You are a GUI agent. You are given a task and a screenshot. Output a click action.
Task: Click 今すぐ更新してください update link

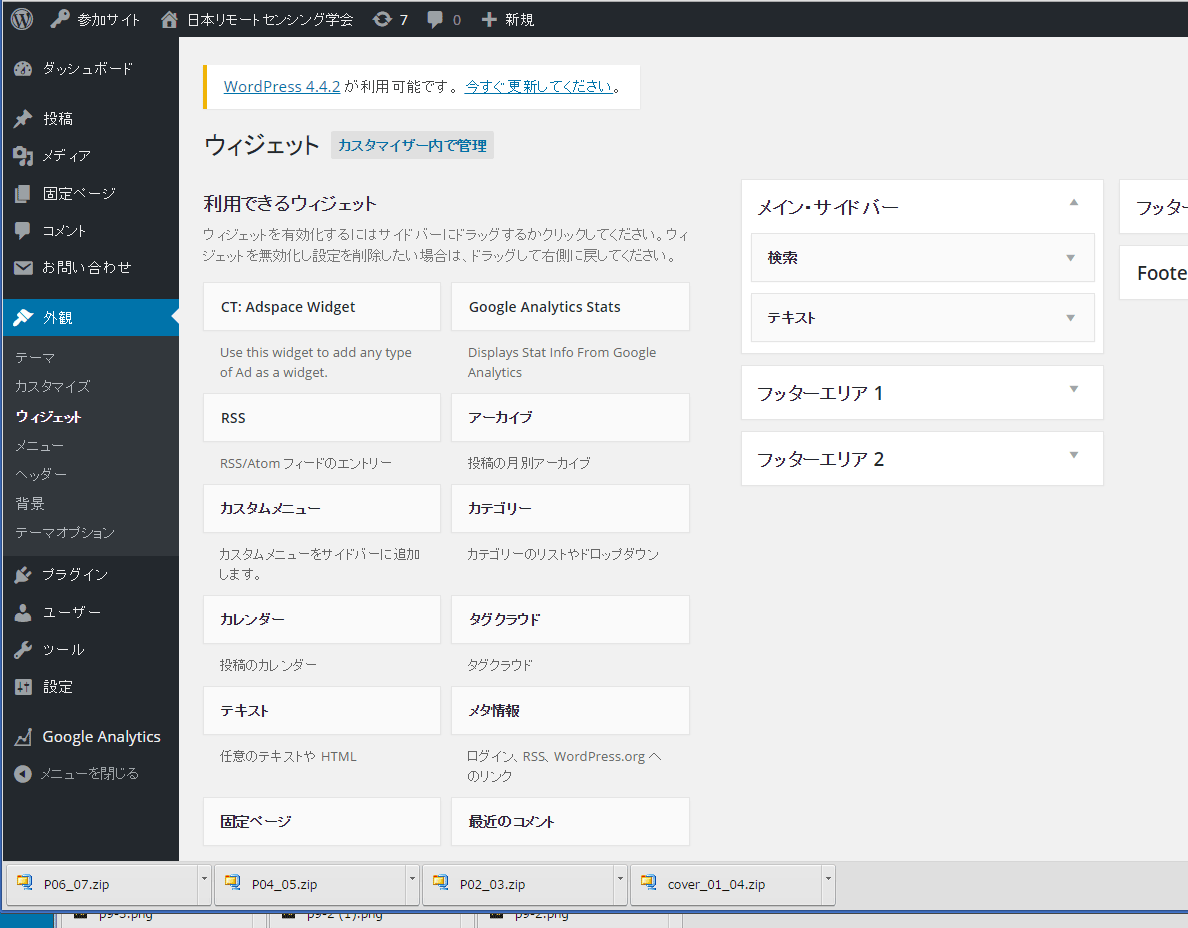point(539,86)
